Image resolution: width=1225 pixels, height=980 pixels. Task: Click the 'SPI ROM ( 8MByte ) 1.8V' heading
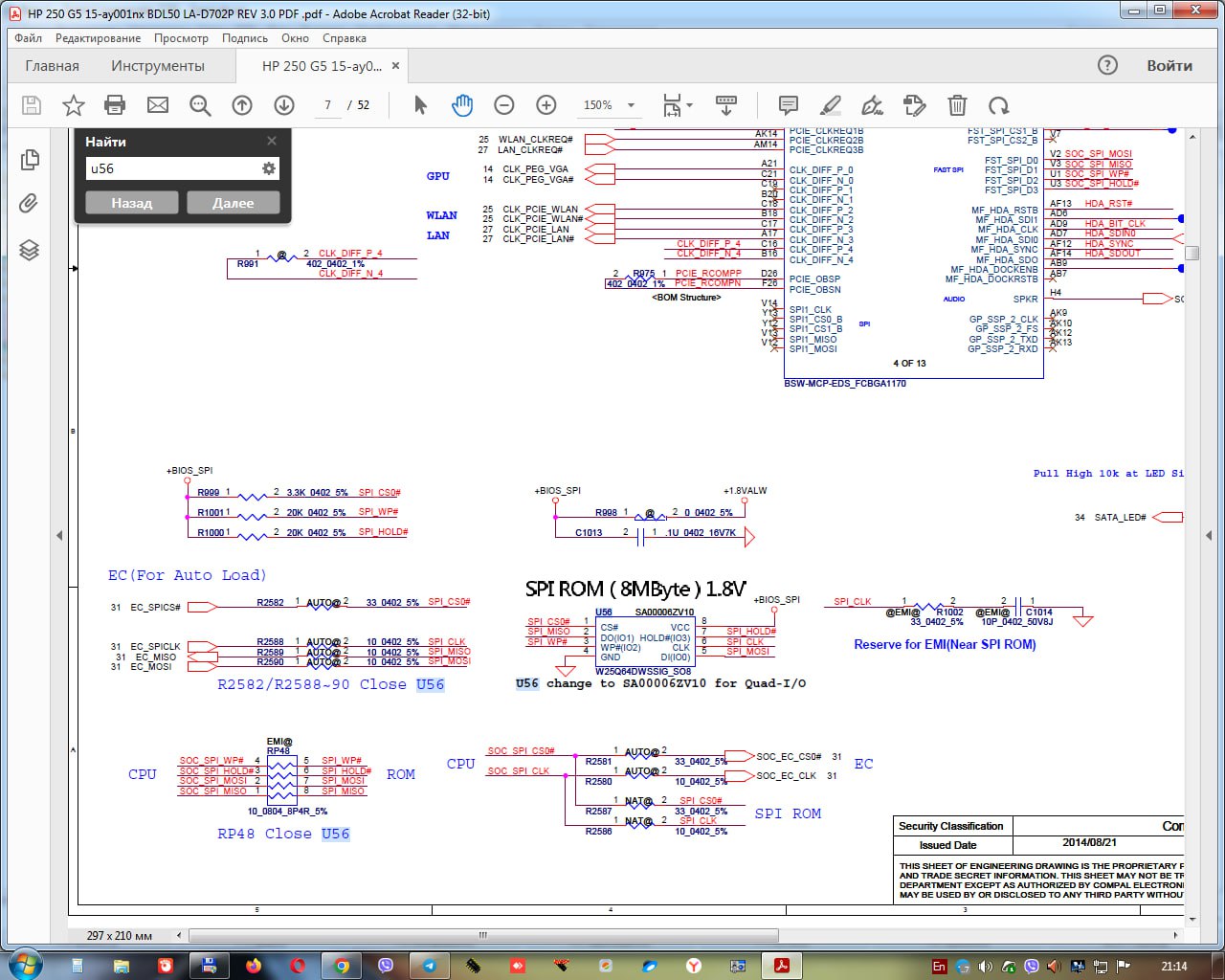coord(635,590)
